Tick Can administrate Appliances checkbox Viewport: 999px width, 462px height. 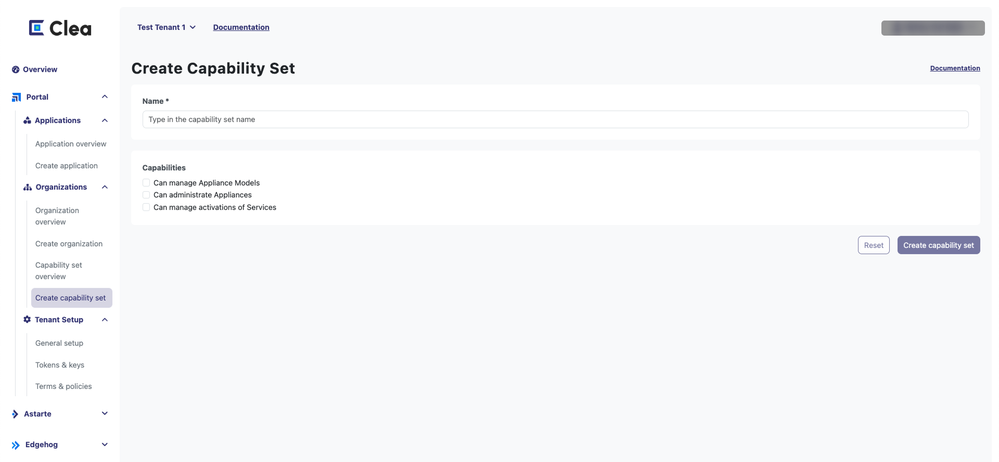coord(146,195)
